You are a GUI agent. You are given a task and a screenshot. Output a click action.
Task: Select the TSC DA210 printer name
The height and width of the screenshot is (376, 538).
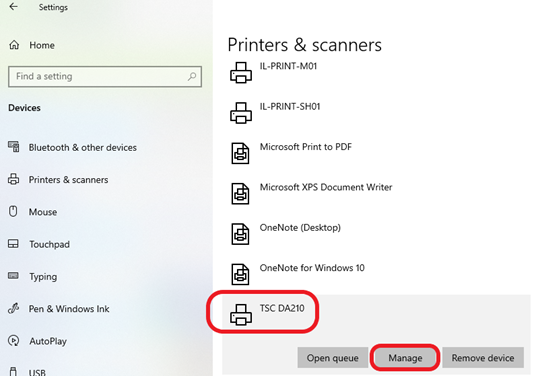[282, 308]
